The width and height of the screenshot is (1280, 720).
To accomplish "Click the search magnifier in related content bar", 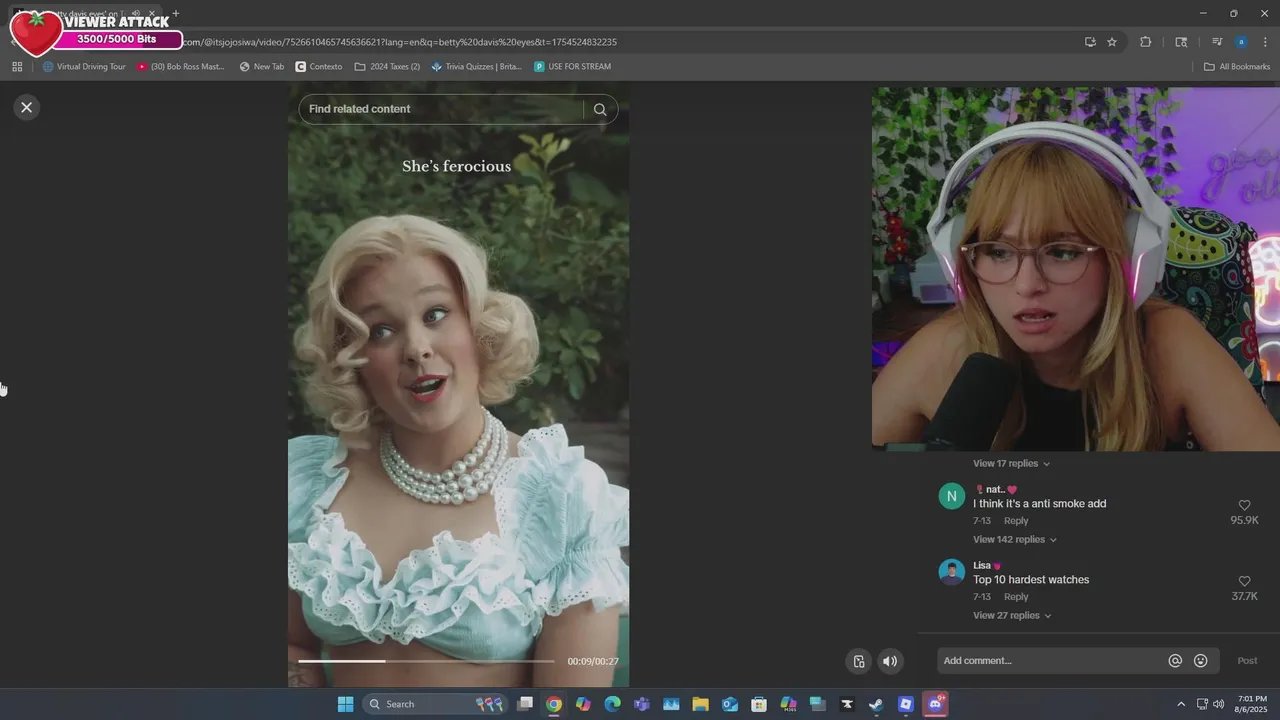I will click(600, 110).
